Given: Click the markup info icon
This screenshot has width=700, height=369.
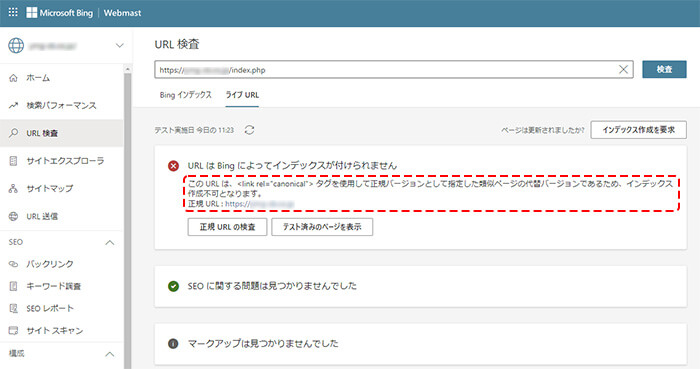Looking at the screenshot, I should click(173, 344).
